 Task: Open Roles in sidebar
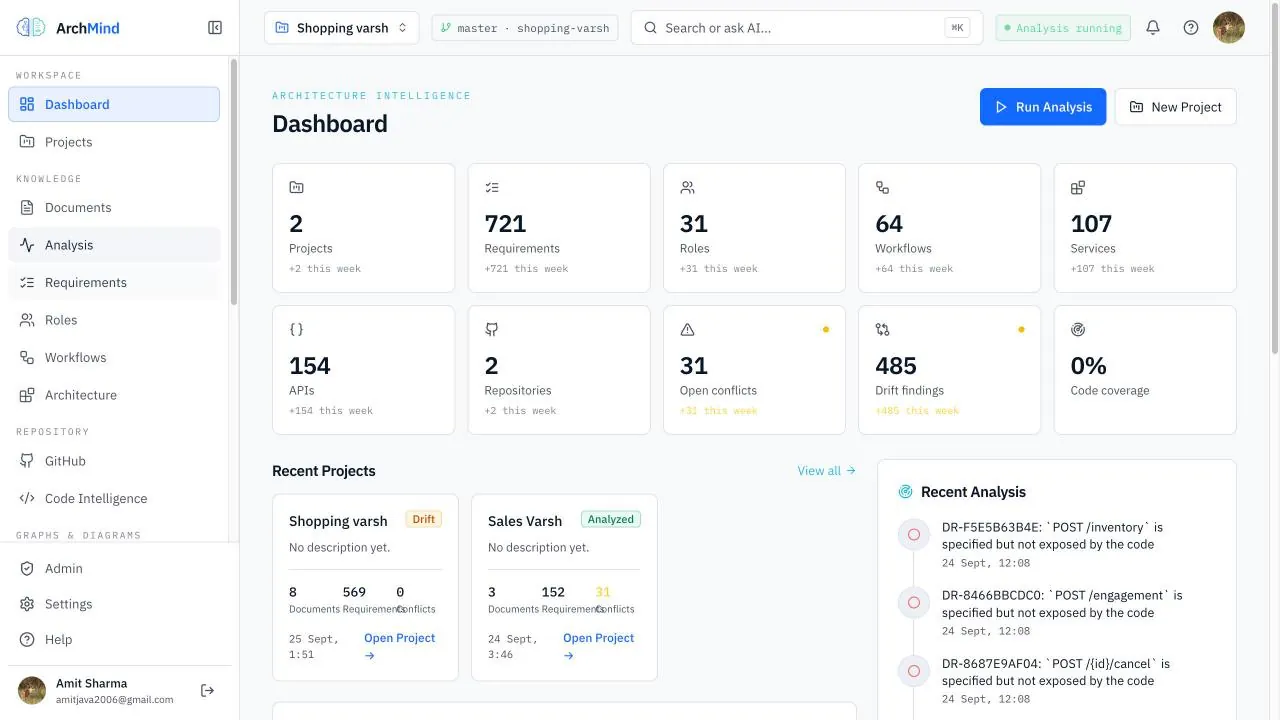(x=114, y=320)
